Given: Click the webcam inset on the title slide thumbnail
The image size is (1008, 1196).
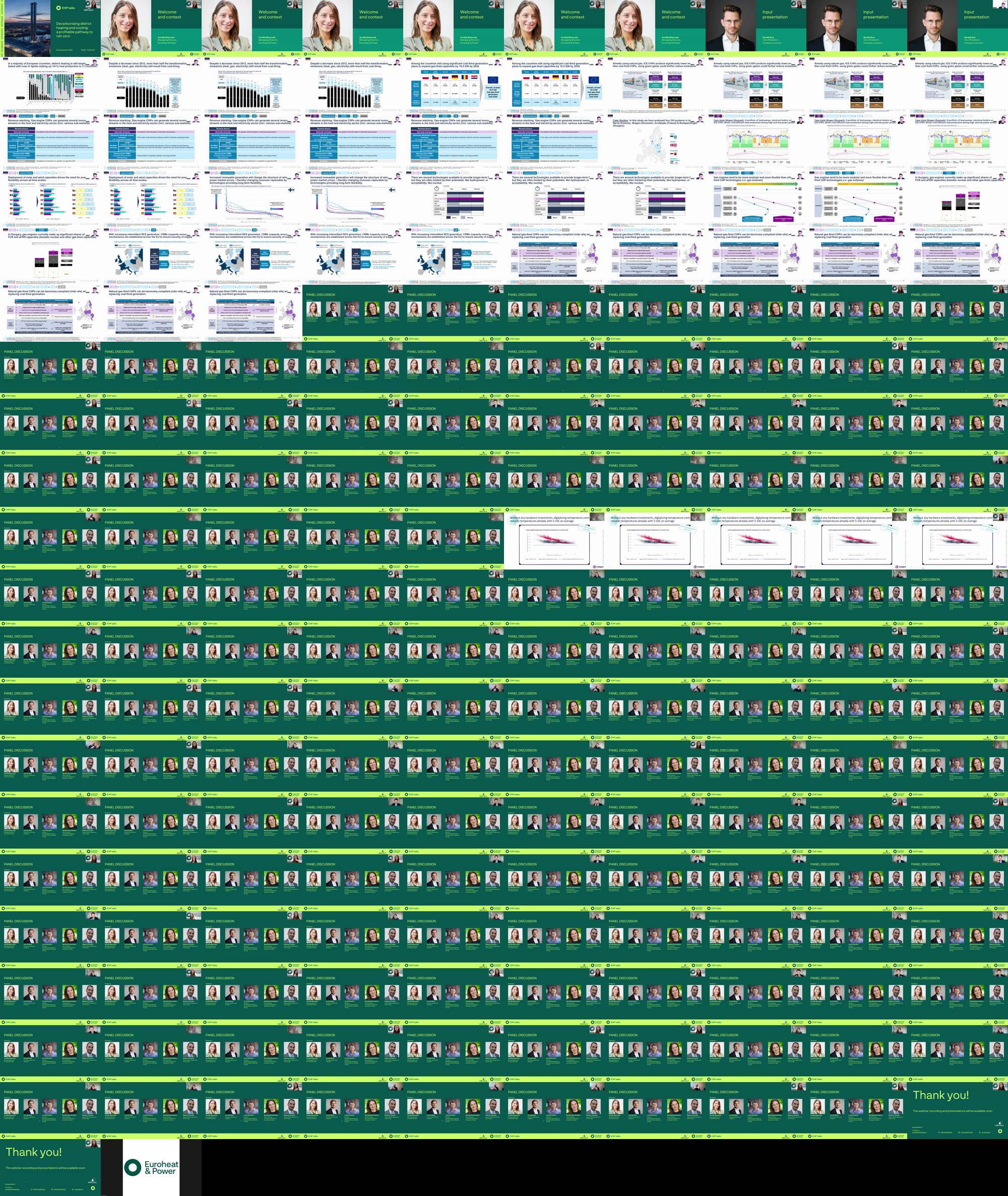Looking at the screenshot, I should 93,4.
